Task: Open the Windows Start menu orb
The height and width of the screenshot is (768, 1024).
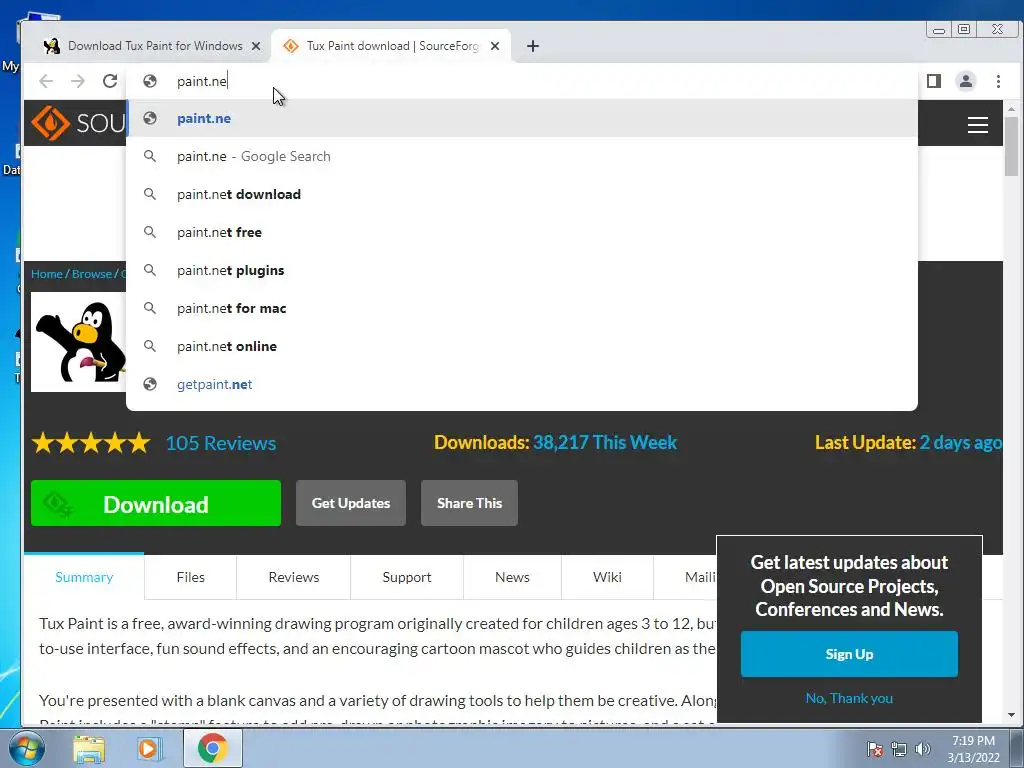Action: click(27, 748)
